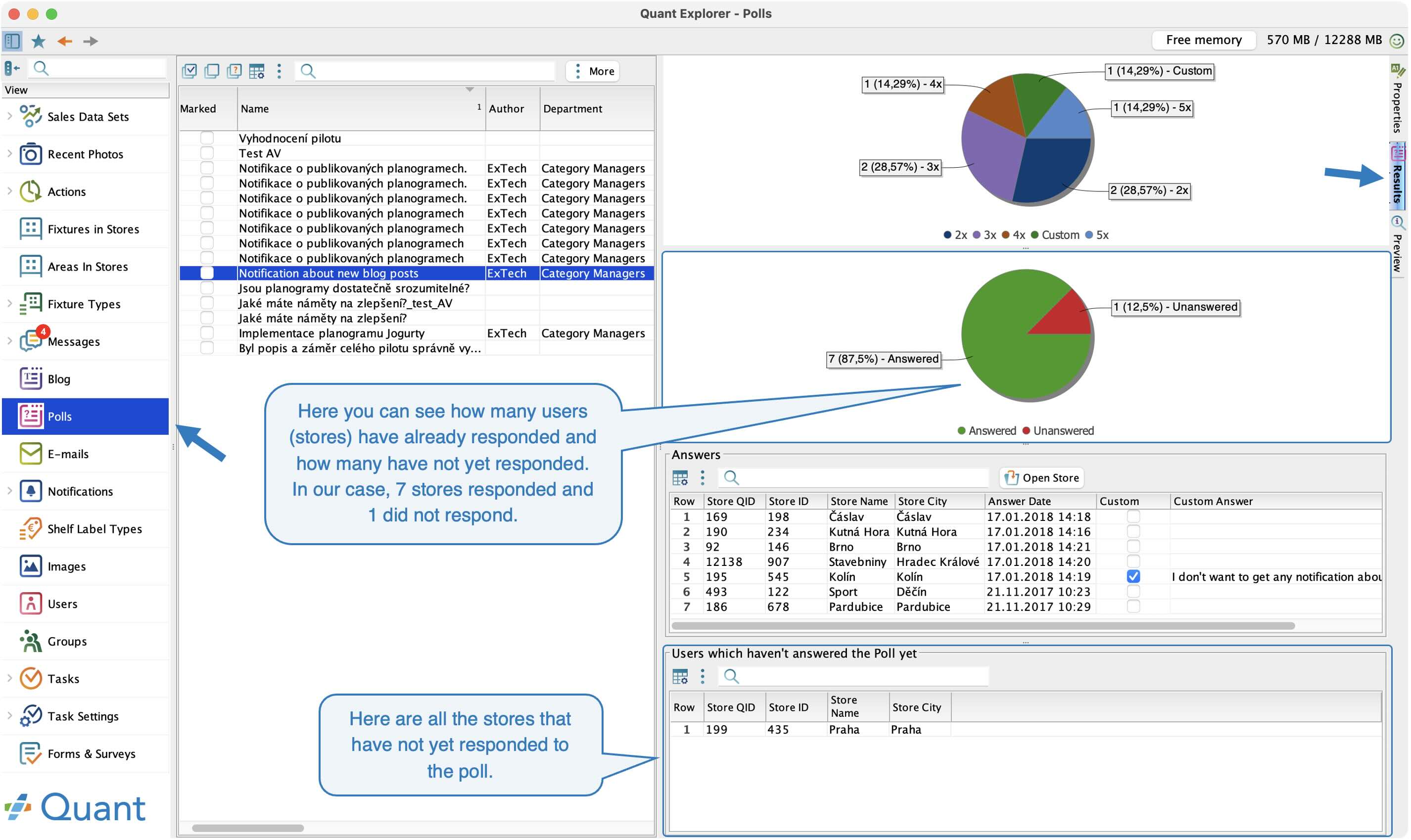Expand Actions tree node
1411x840 pixels.
pyautogui.click(x=9, y=191)
